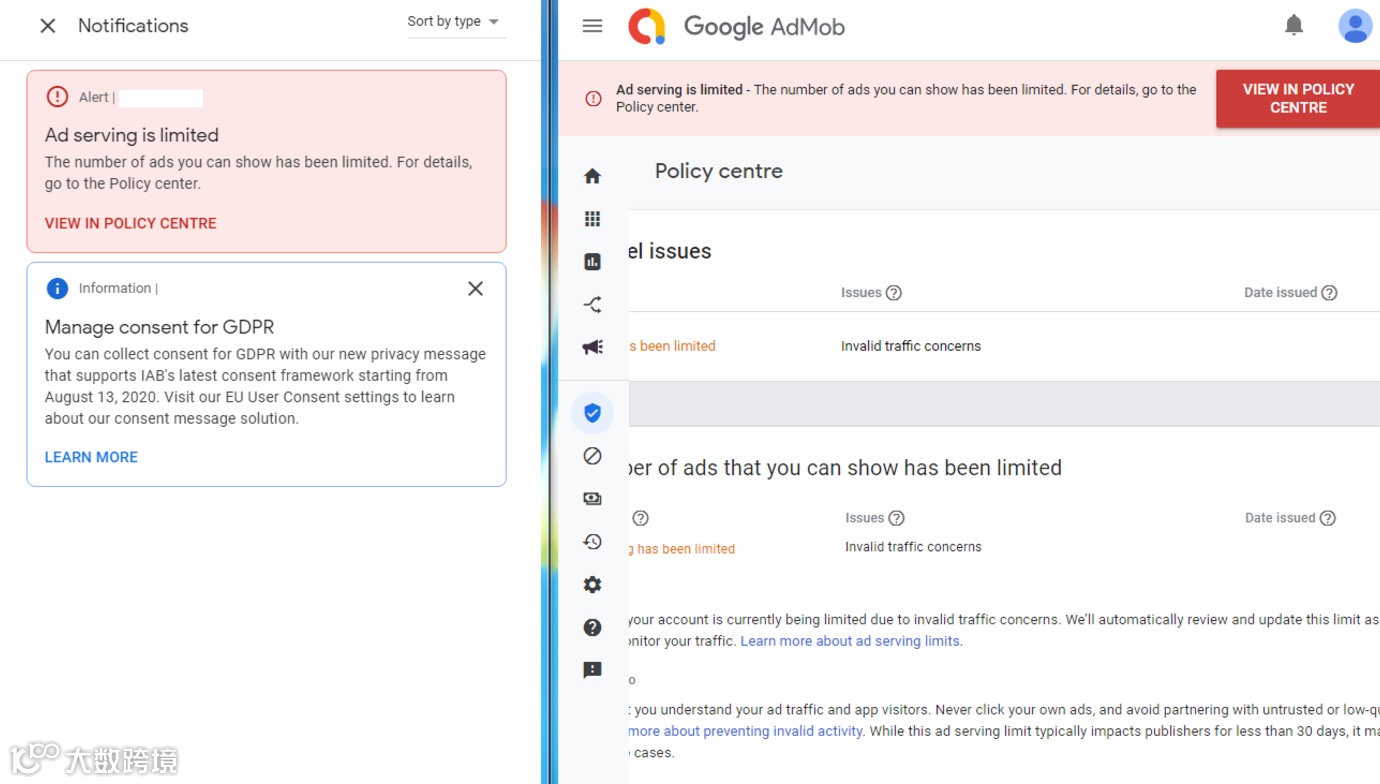Open Blocking controls in the sidebar

592,455
